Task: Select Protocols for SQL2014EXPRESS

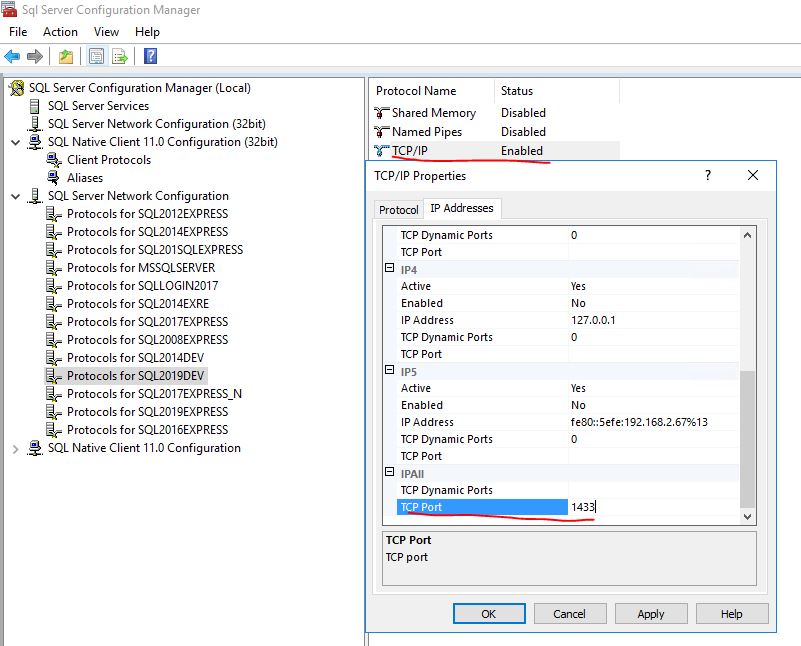Action: click(x=148, y=232)
